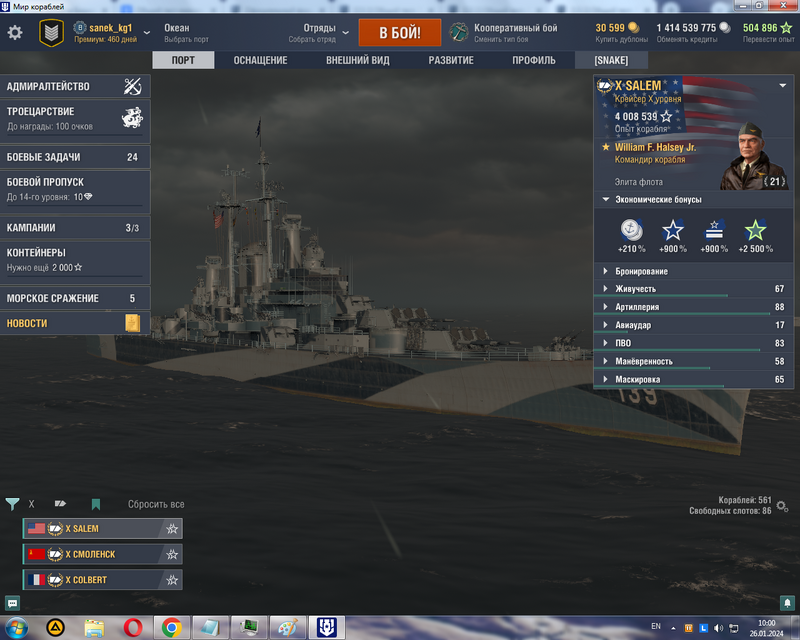Open БОЕВЫЕ ЗАДАЧИ panel

[75, 157]
